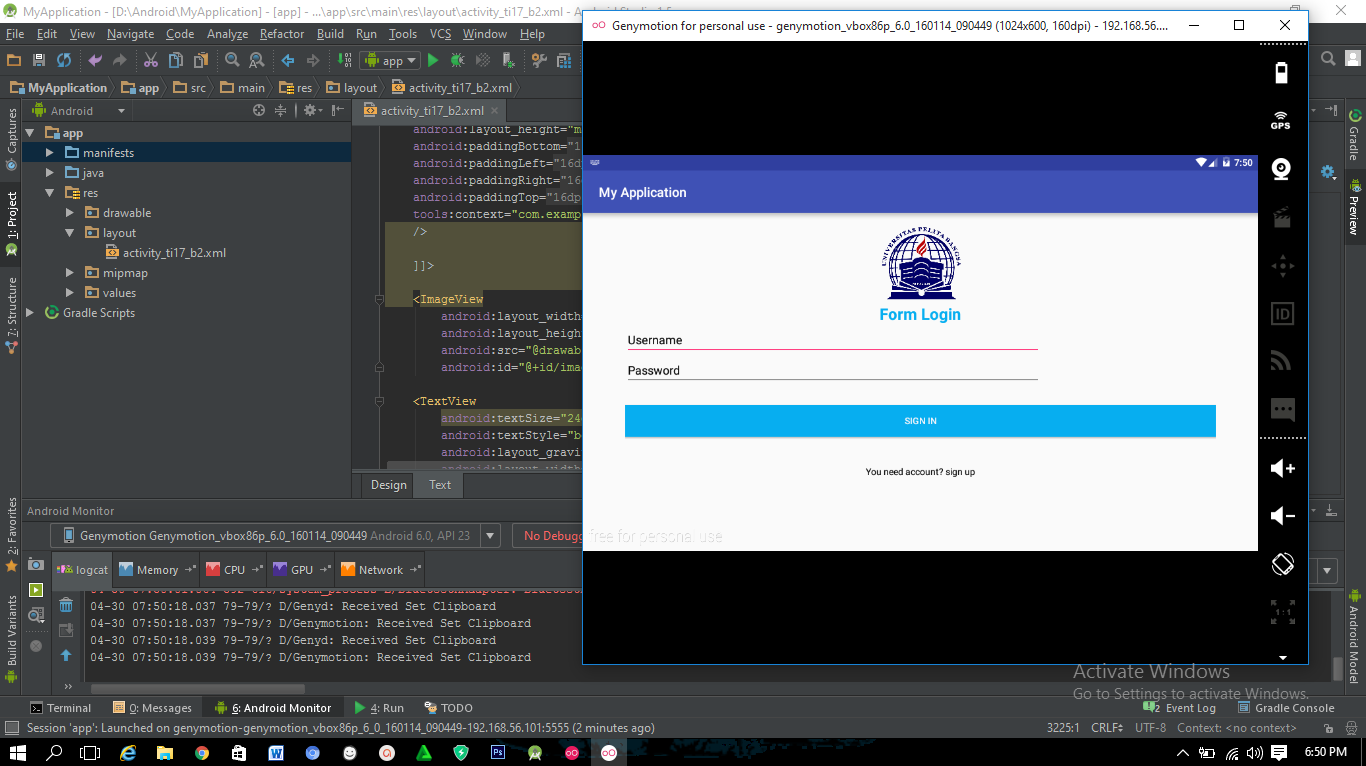Open the device selector in Android Monitor
The height and width of the screenshot is (766, 1366).
click(490, 536)
